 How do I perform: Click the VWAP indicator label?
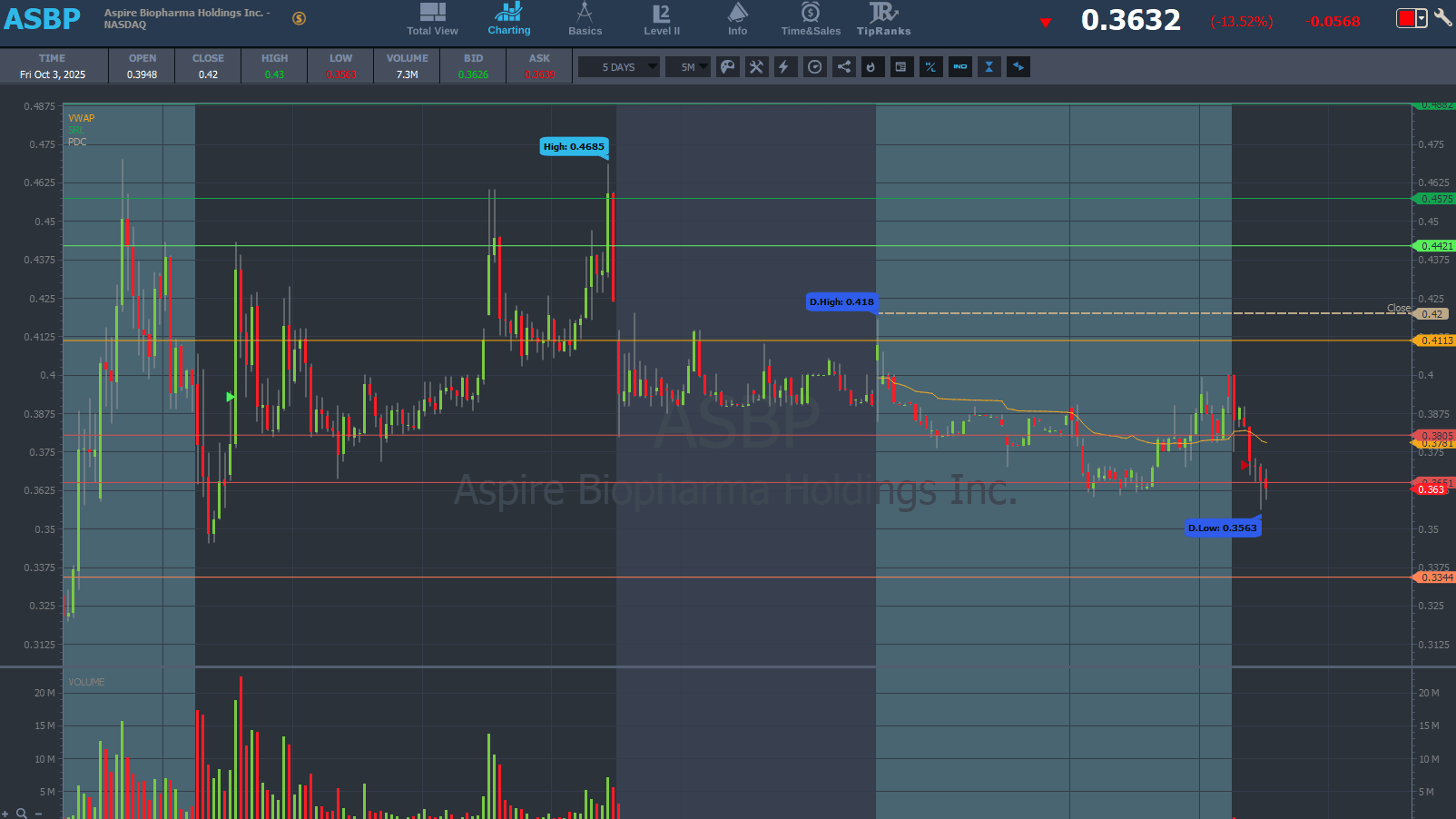coord(81,118)
